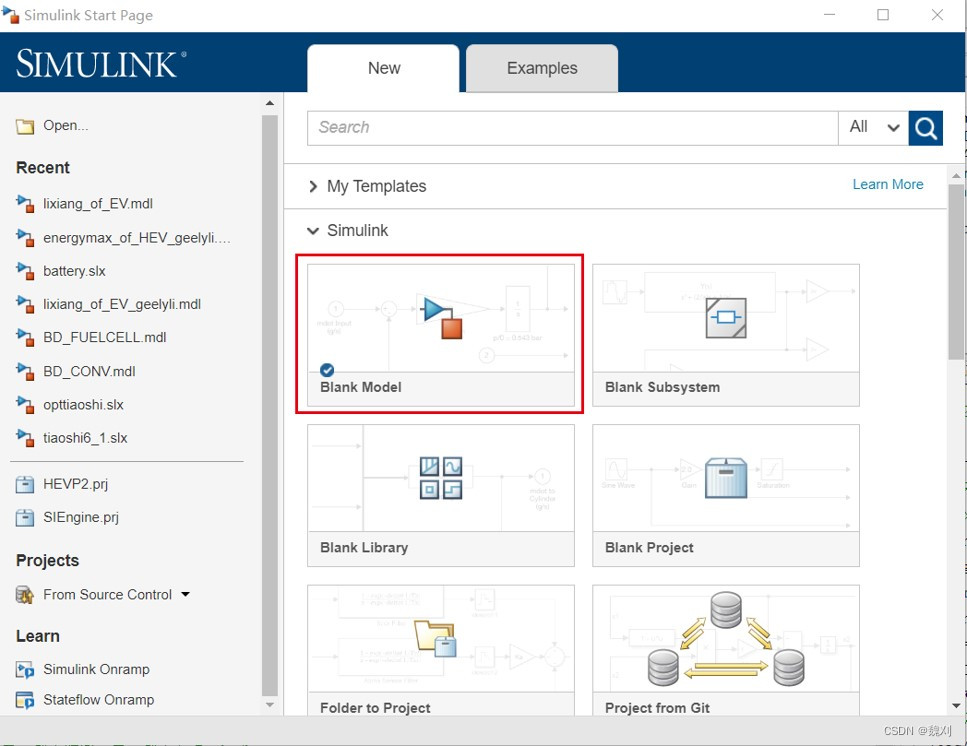
Task: Open recent project HEVP2.prj
Action: (x=75, y=484)
